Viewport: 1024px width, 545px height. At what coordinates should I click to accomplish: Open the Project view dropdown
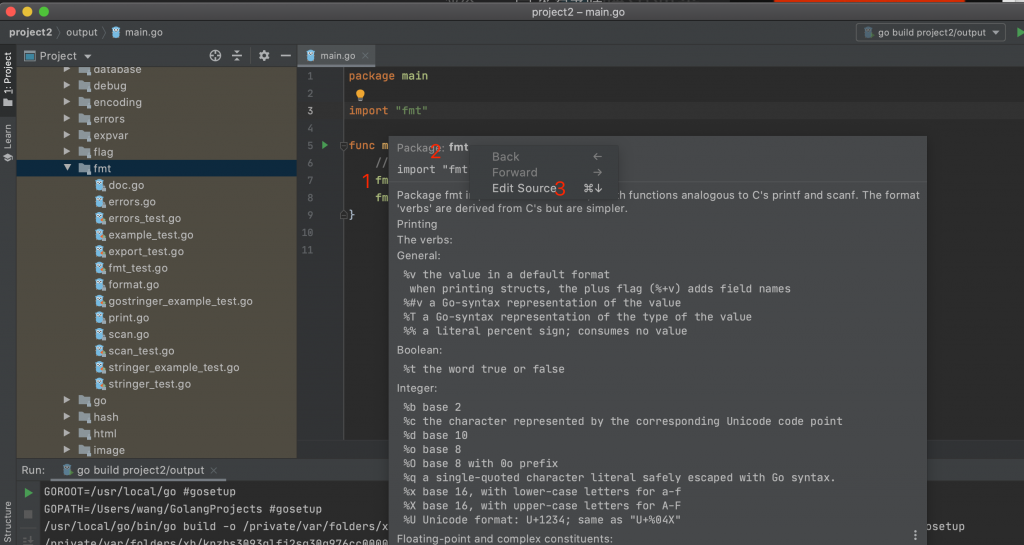pos(57,56)
